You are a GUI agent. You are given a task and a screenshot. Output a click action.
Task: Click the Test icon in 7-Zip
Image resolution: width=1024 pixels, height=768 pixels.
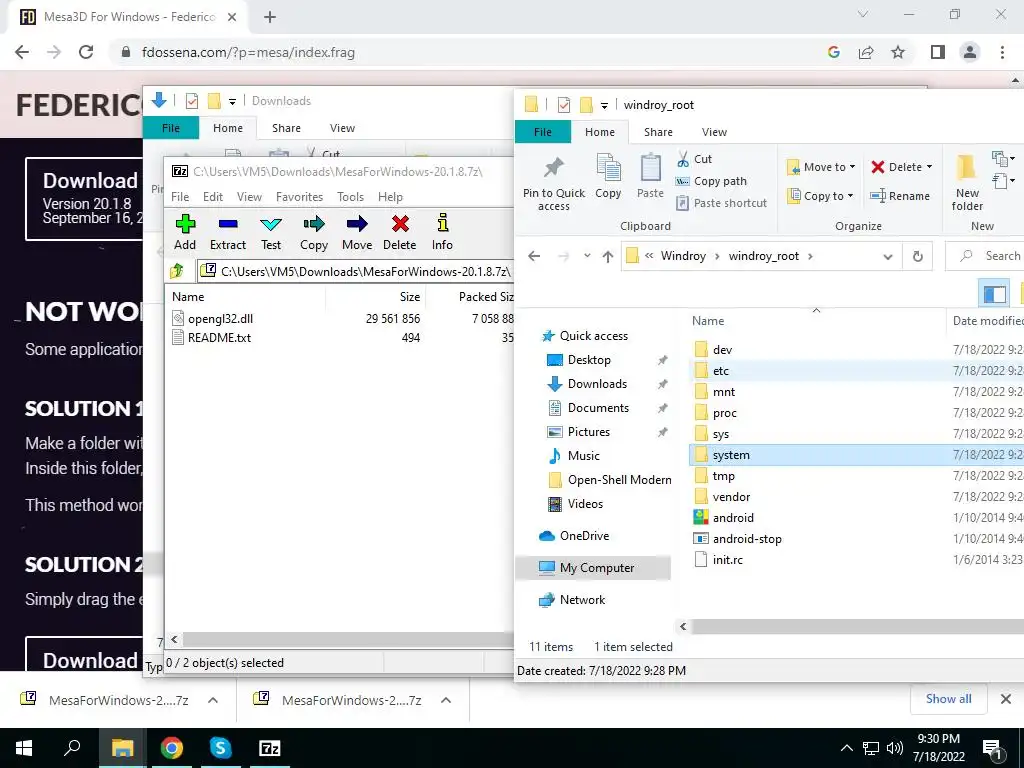pos(270,224)
